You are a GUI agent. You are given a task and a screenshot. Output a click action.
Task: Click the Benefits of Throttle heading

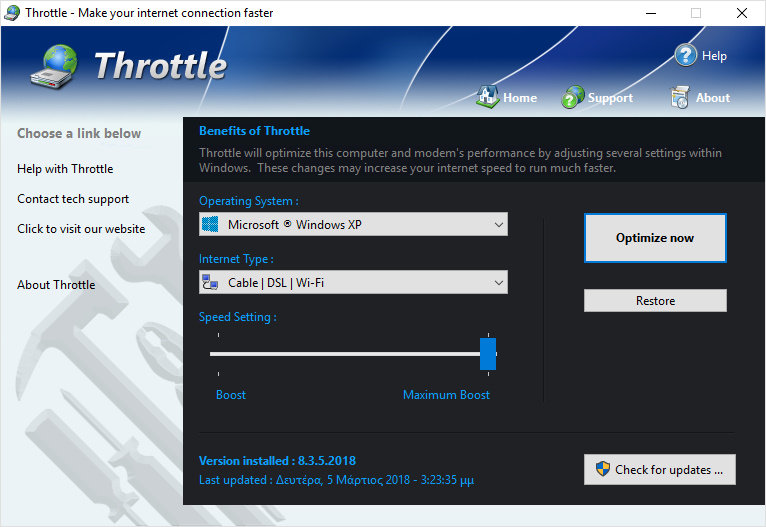click(x=255, y=131)
